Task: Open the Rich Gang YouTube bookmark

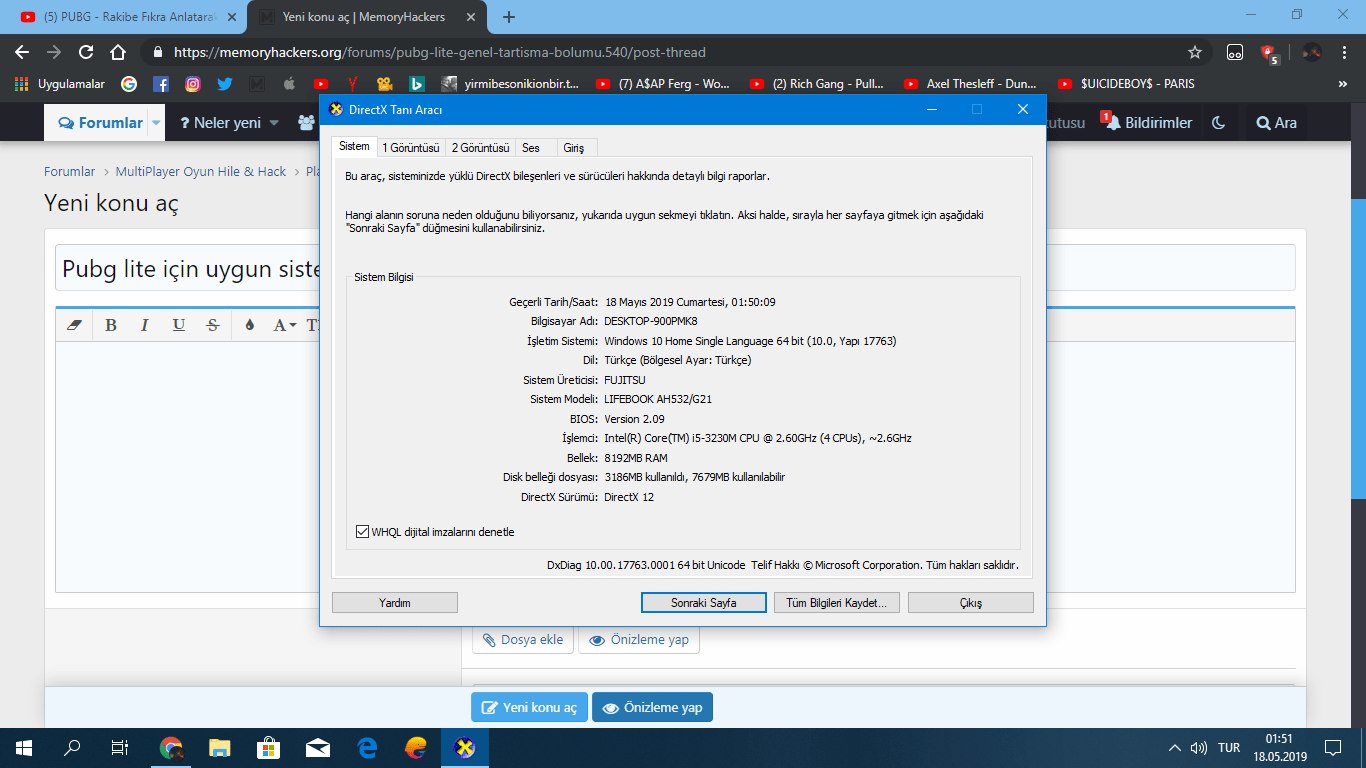Action: pyautogui.click(x=818, y=84)
